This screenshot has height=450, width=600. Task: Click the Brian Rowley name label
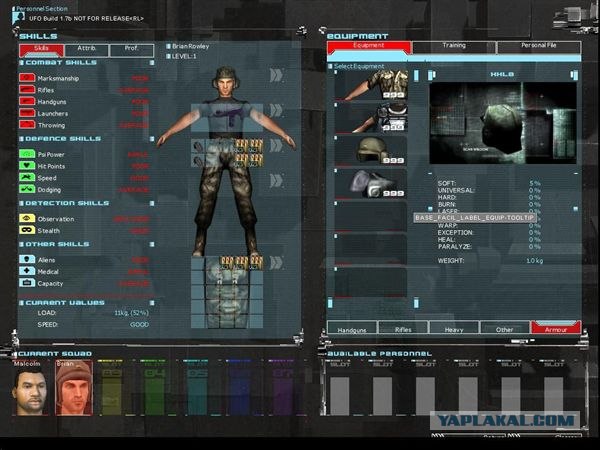tap(191, 46)
